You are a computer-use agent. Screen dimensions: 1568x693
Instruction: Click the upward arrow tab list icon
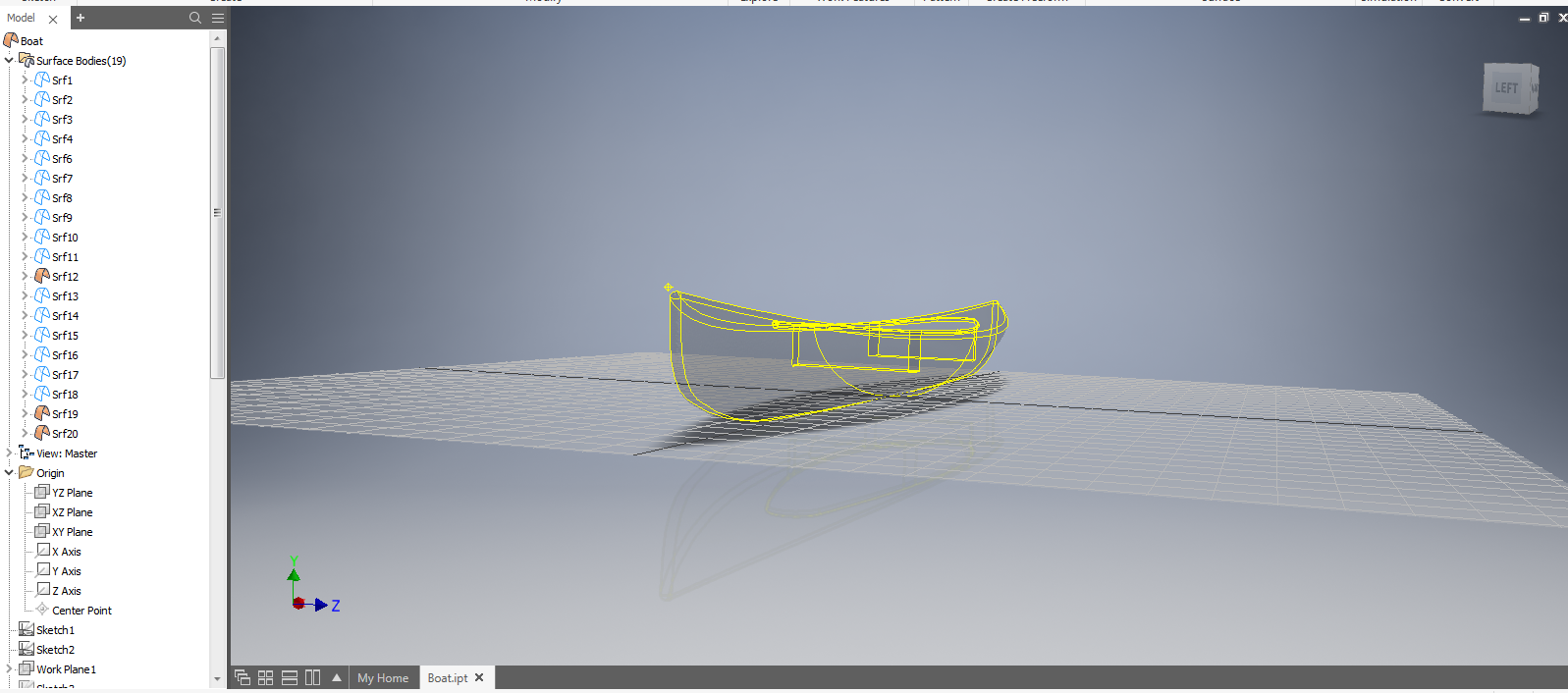click(337, 677)
